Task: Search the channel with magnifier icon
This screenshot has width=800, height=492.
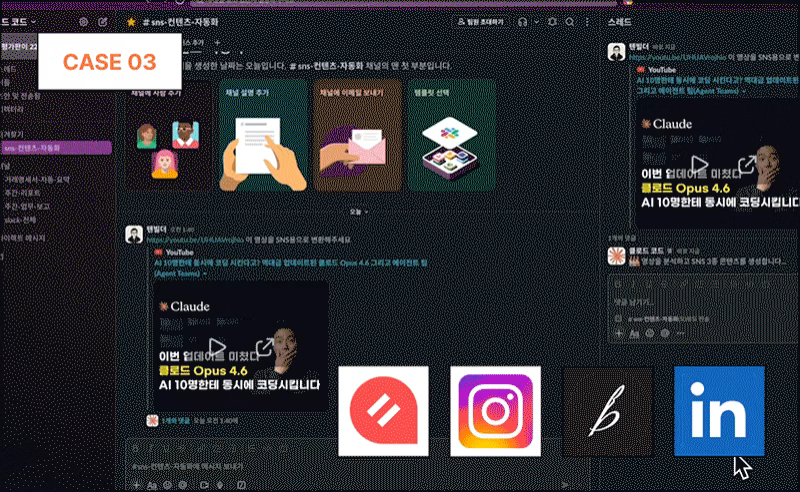Action: coord(570,22)
